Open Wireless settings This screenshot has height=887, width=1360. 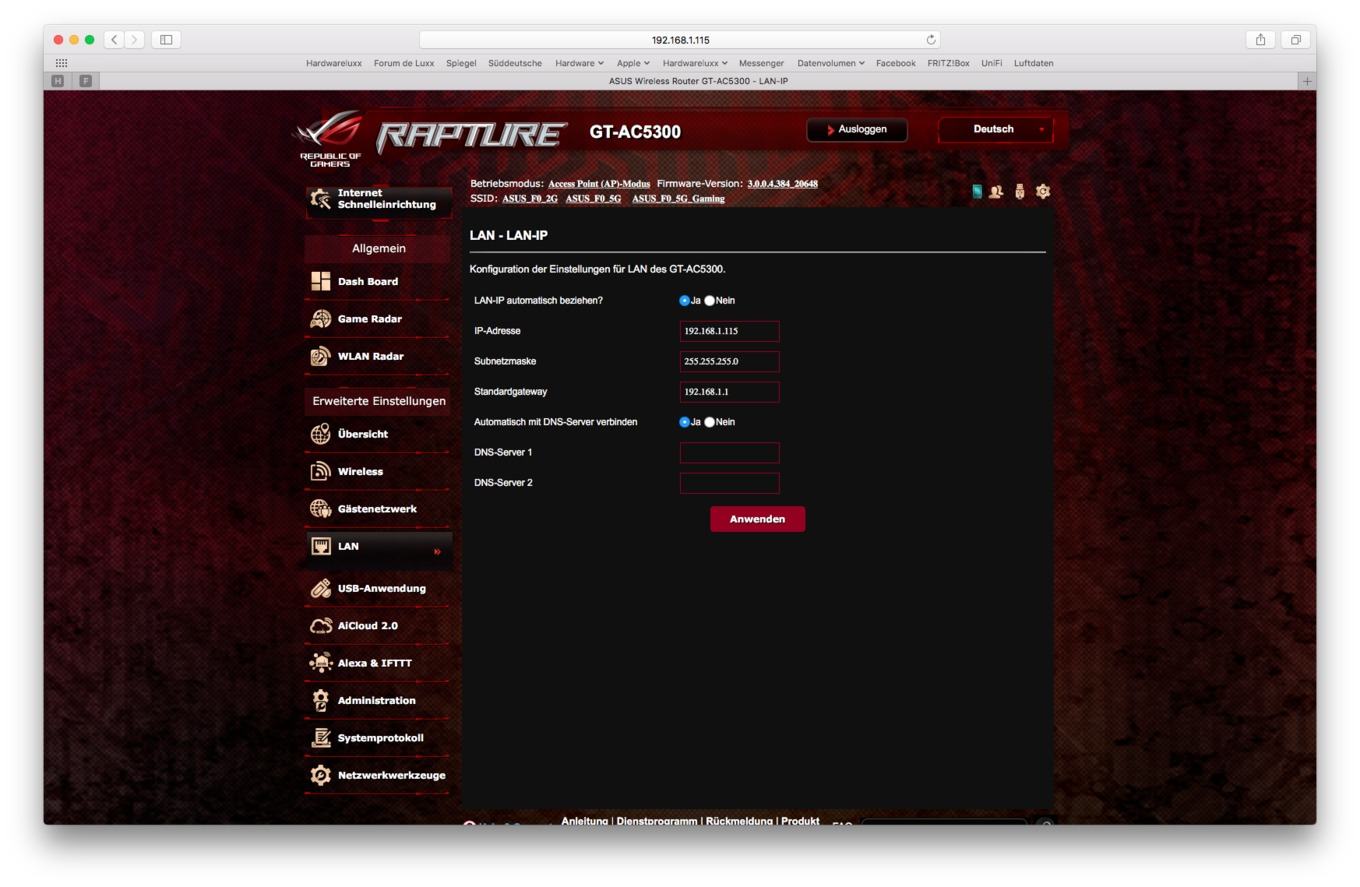(x=378, y=472)
